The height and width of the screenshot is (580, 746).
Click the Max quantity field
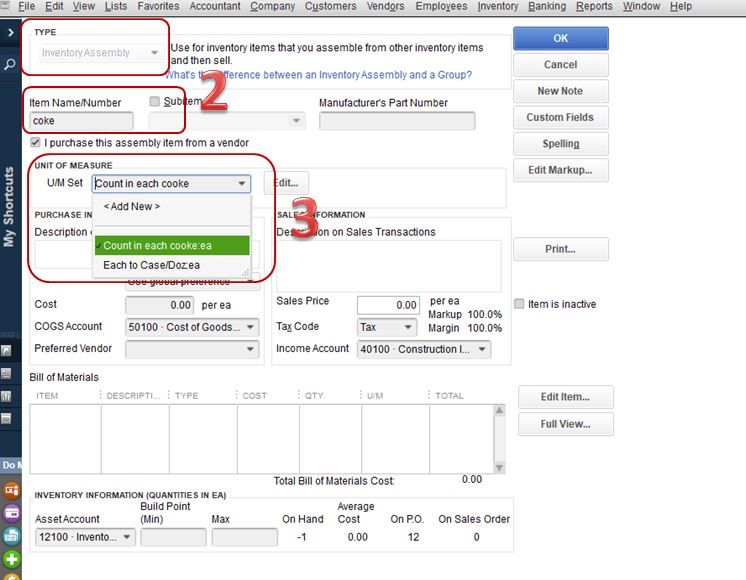pyautogui.click(x=245, y=537)
